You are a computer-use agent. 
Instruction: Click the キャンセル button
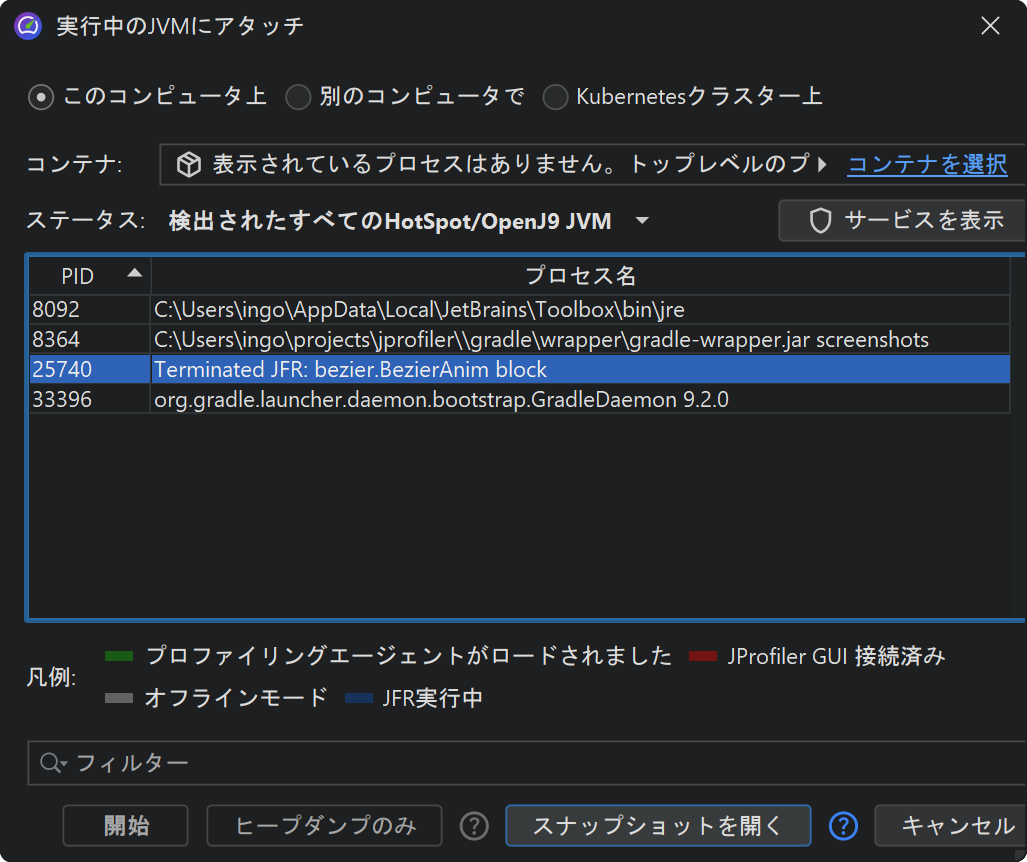(x=951, y=825)
